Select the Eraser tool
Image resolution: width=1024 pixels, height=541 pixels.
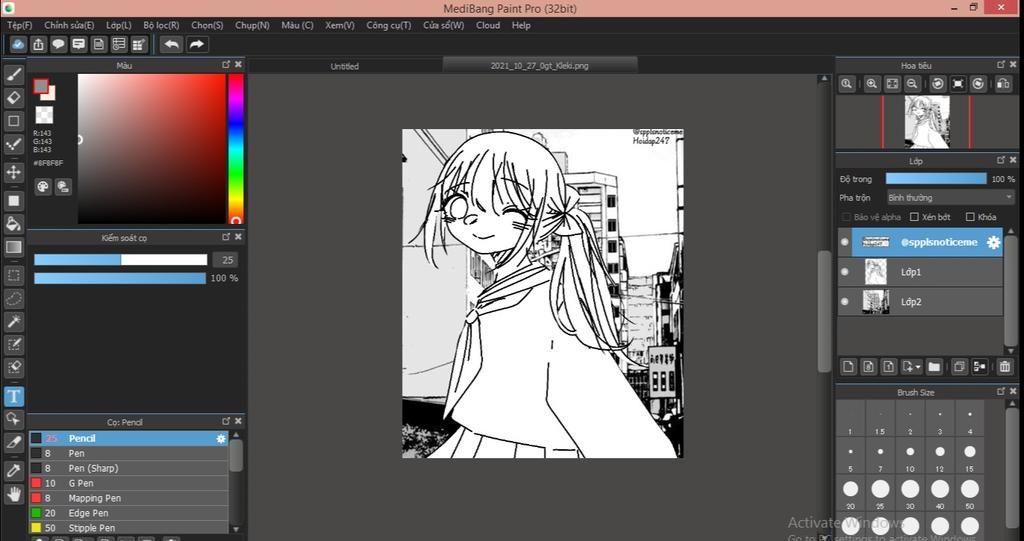point(14,98)
